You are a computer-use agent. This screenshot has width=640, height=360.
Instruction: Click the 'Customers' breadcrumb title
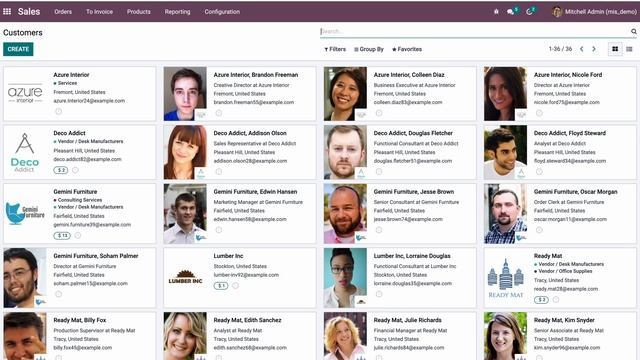[x=23, y=33]
